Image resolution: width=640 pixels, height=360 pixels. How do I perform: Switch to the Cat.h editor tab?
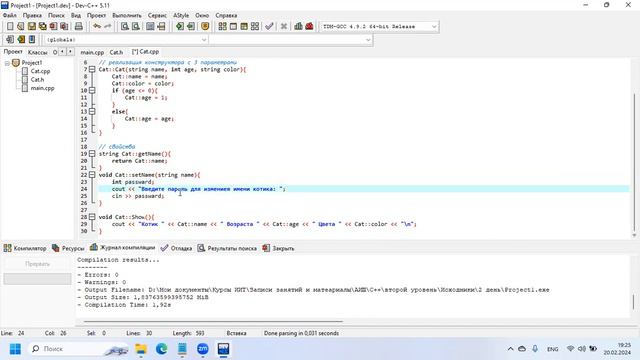point(116,52)
